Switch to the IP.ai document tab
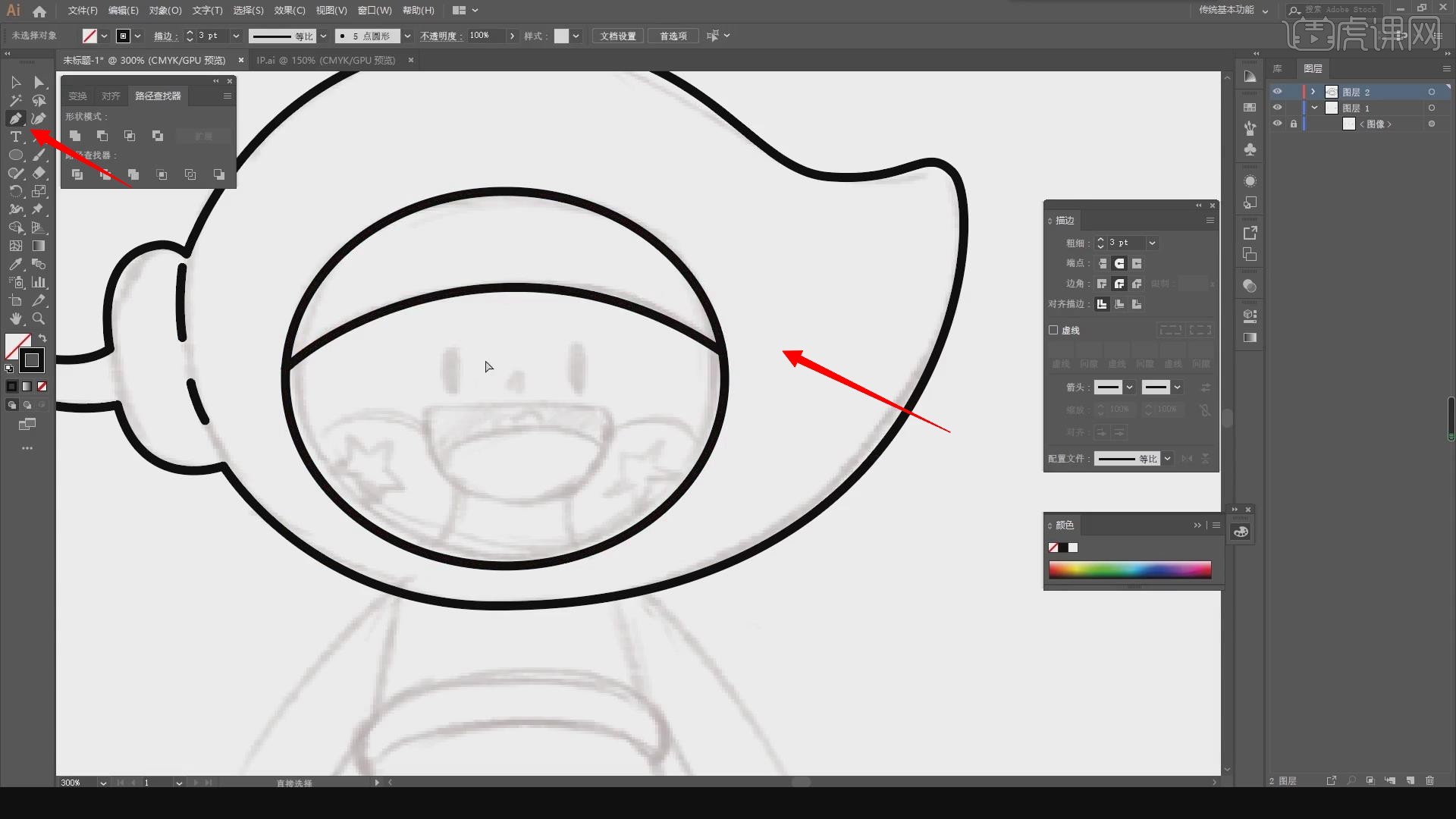This screenshot has height=819, width=1456. point(326,60)
